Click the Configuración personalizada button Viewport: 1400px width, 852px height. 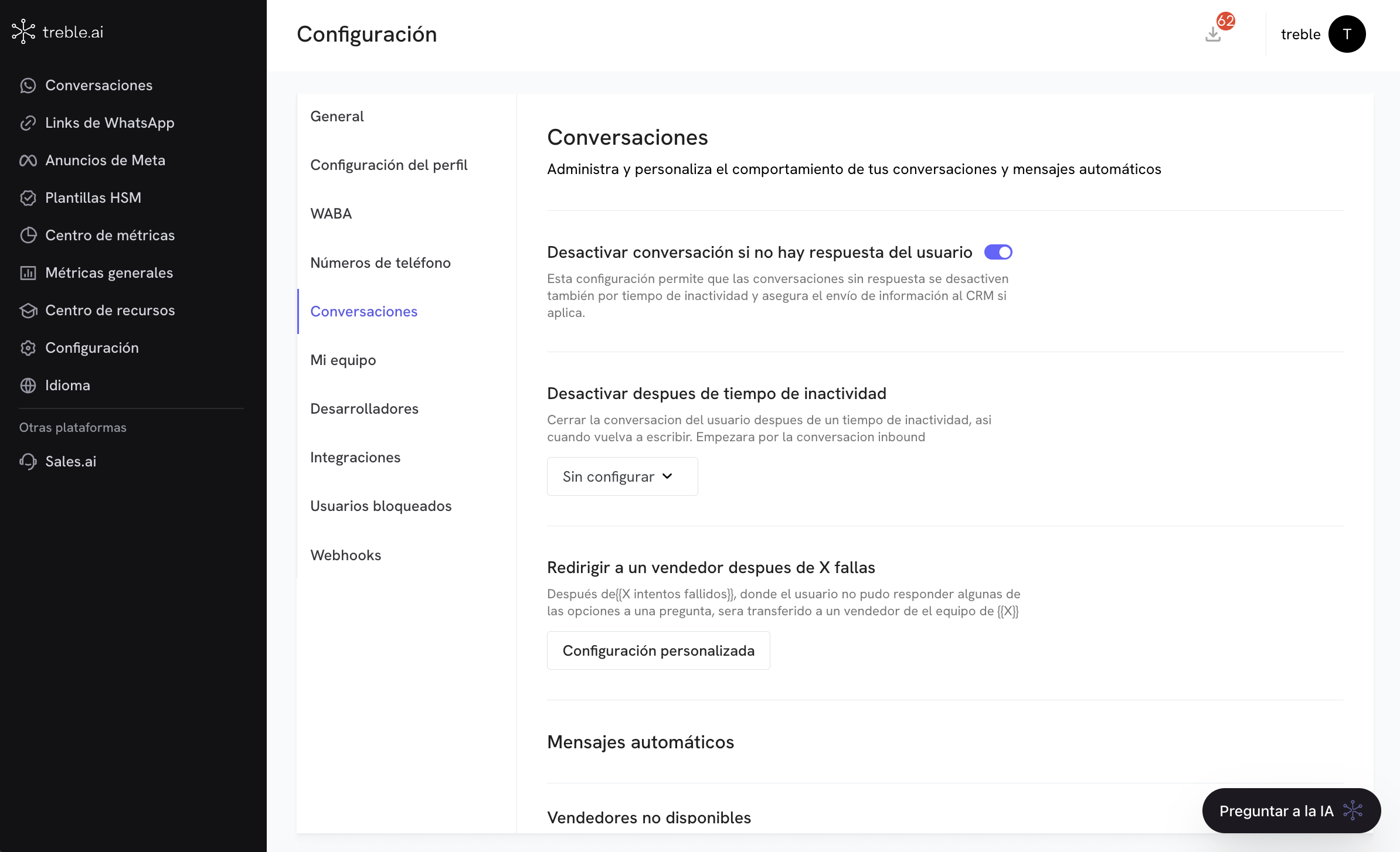point(658,650)
